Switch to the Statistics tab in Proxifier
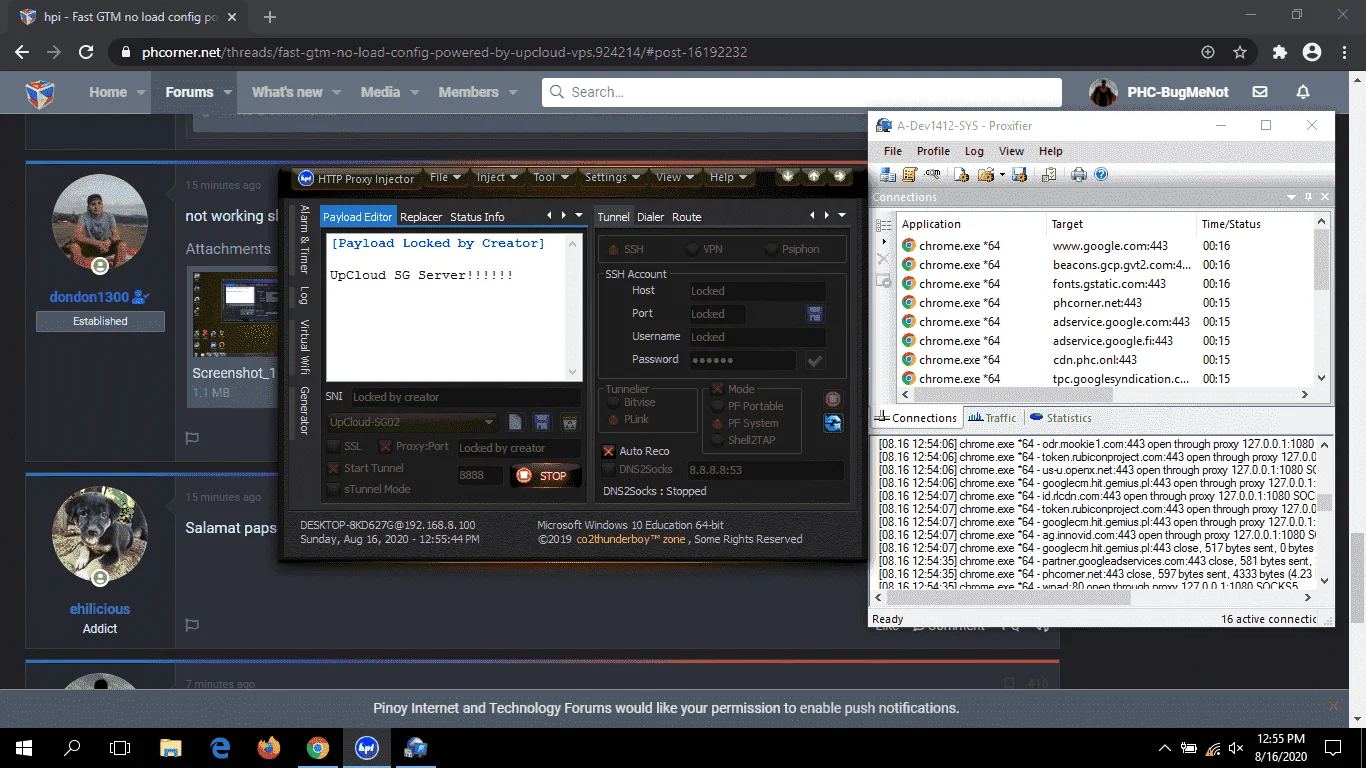The height and width of the screenshot is (768, 1366). tap(1061, 418)
